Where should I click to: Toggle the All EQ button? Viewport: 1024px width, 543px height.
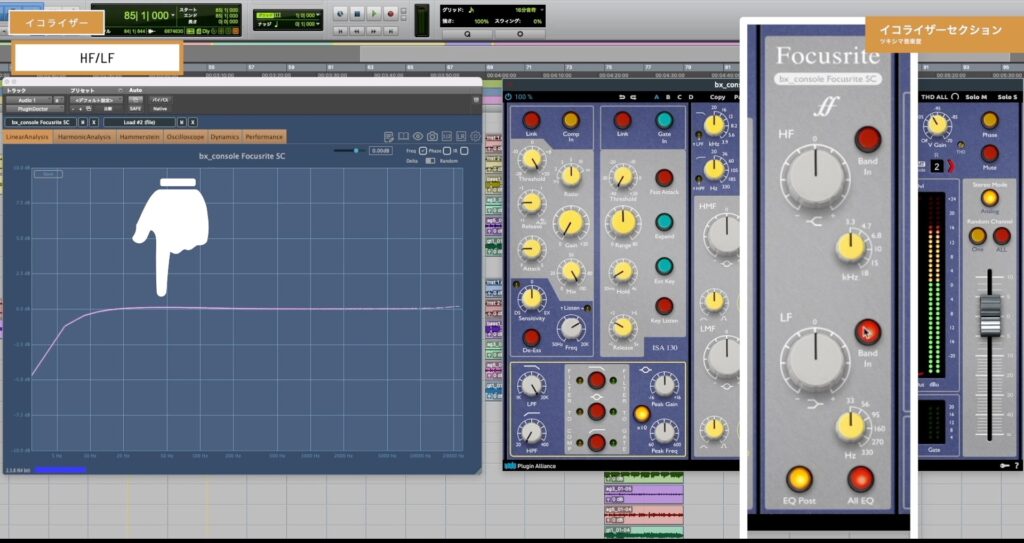pos(860,479)
